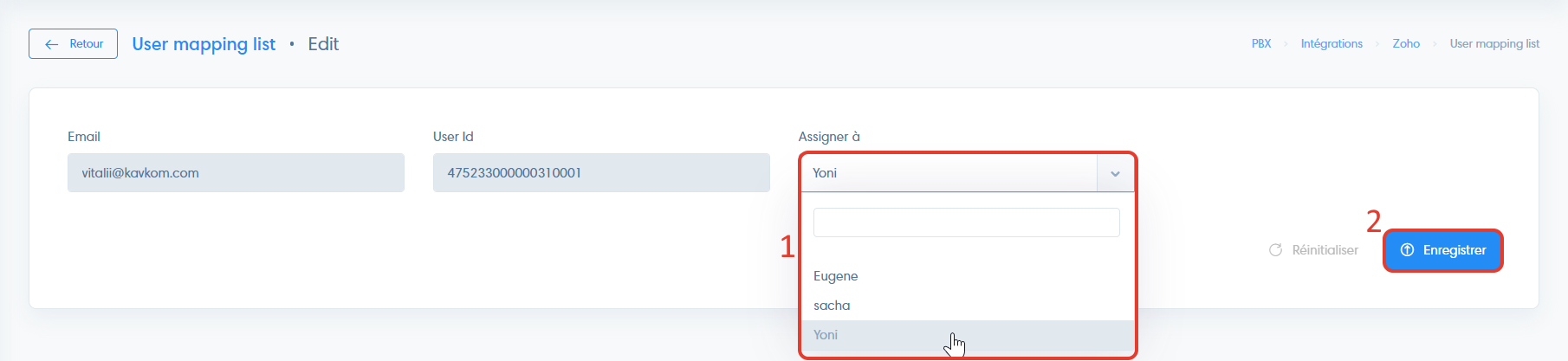Click the User Id field
This screenshot has width=1568, height=361.
pyautogui.click(x=601, y=173)
